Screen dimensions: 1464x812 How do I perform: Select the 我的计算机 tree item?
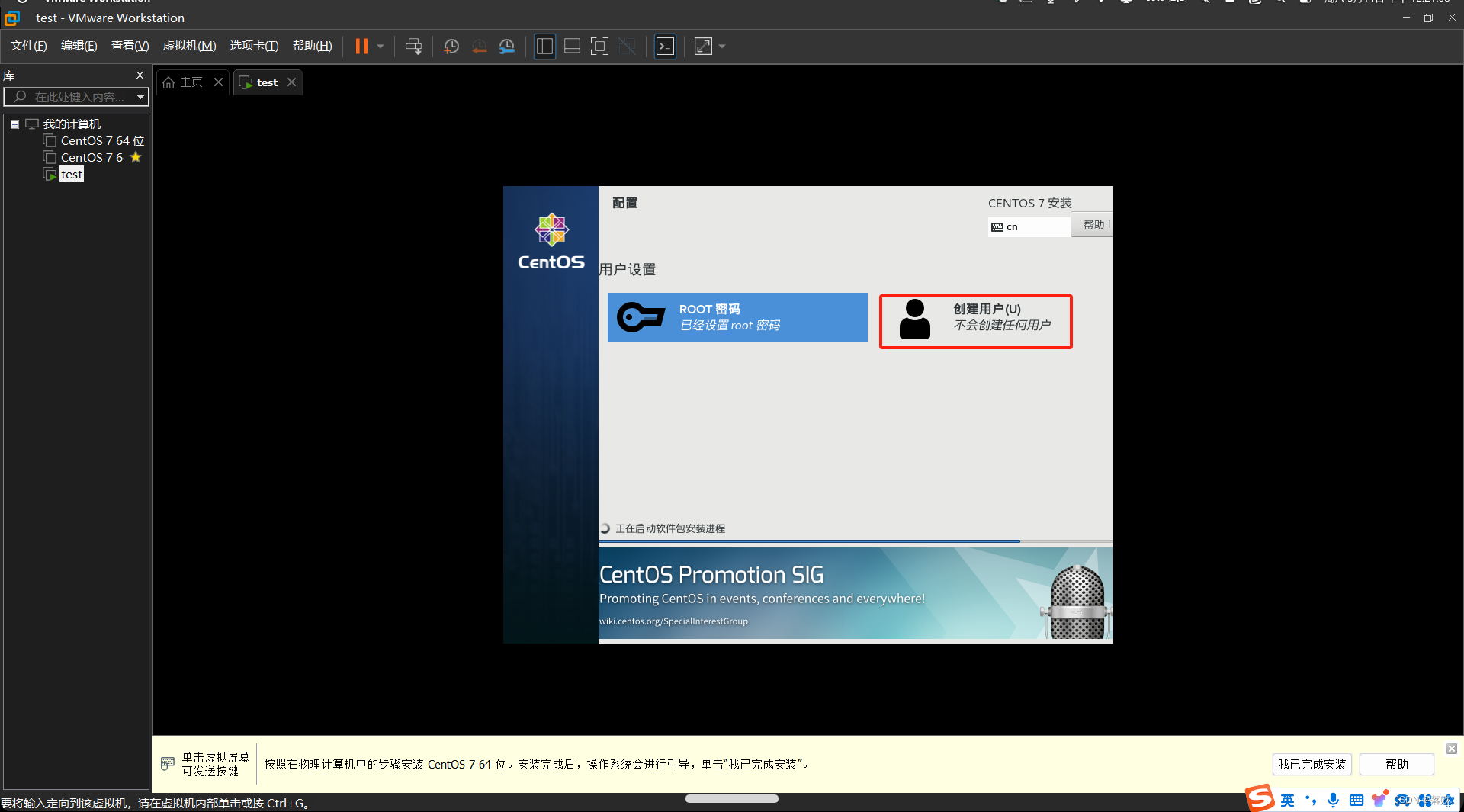[x=72, y=124]
